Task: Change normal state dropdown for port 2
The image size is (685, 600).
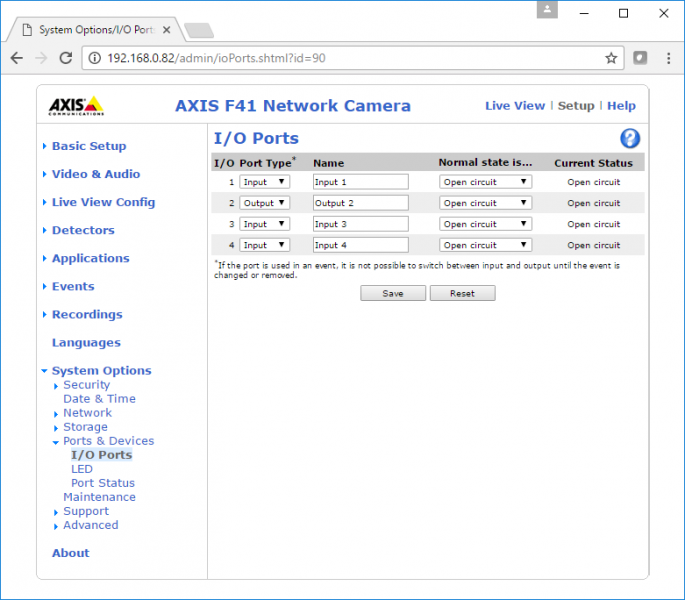Action: (x=485, y=203)
